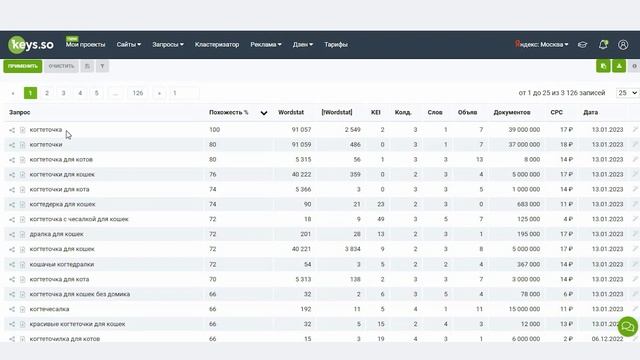Sort by the Документов column header
This screenshot has height=360, width=640.
pos(512,112)
